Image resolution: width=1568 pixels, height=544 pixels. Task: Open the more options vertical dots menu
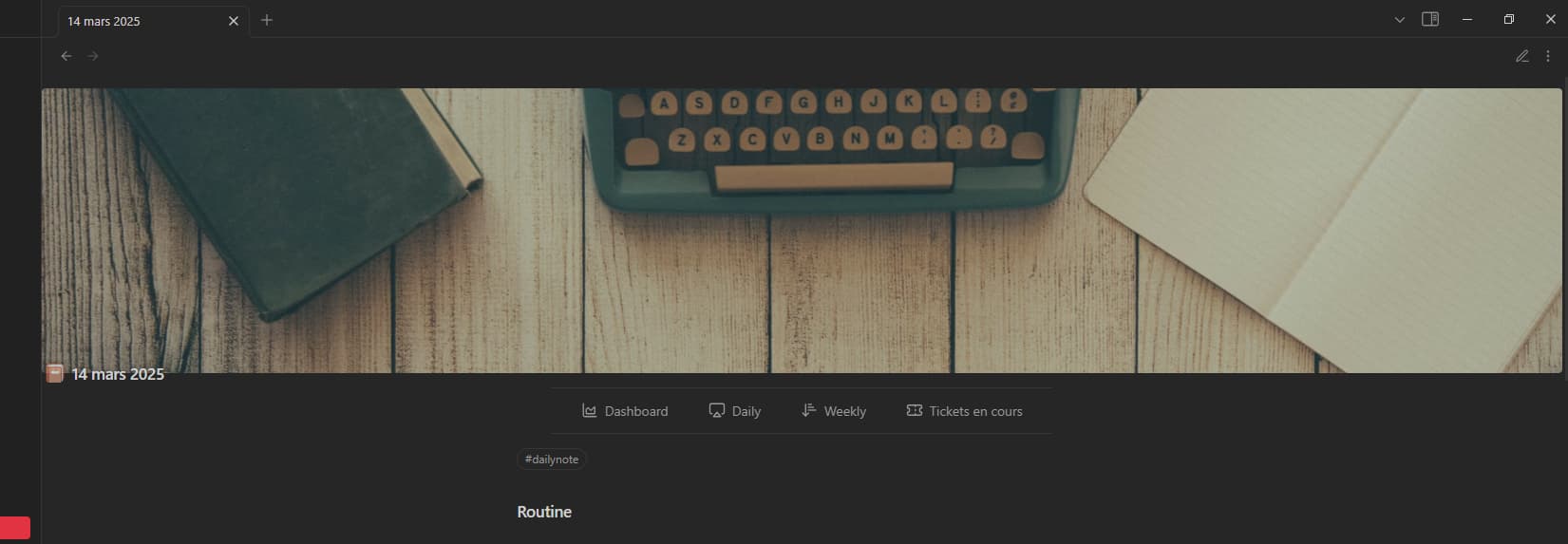coord(1548,56)
